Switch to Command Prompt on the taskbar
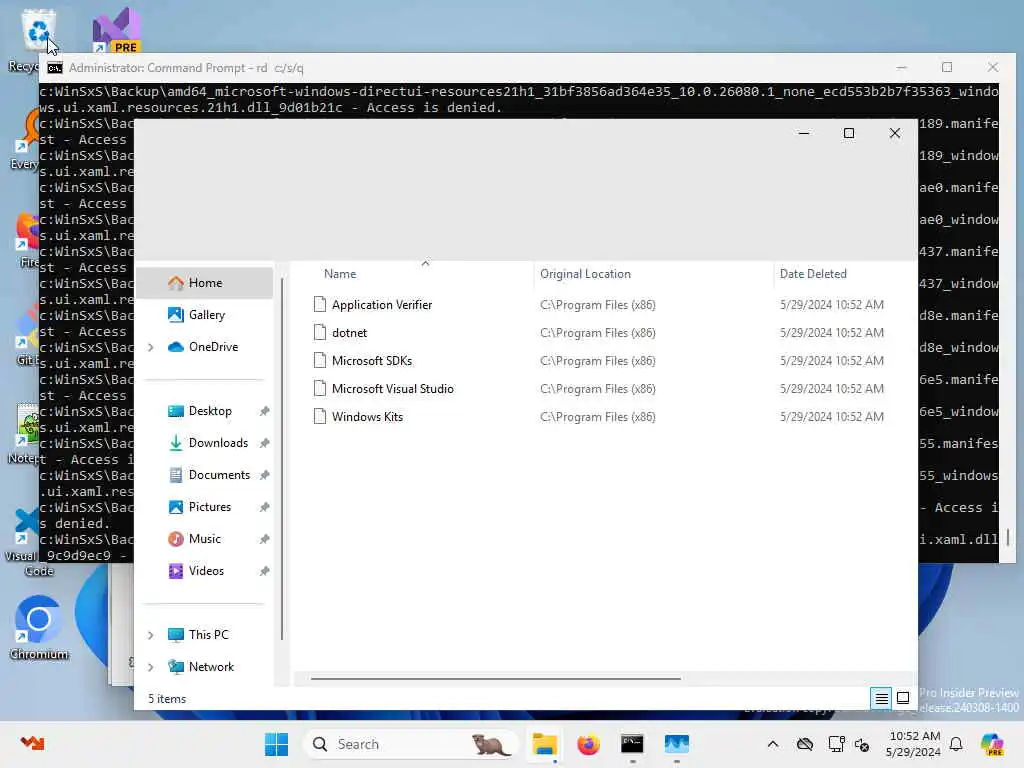Image resolution: width=1024 pixels, height=768 pixels. click(x=632, y=744)
